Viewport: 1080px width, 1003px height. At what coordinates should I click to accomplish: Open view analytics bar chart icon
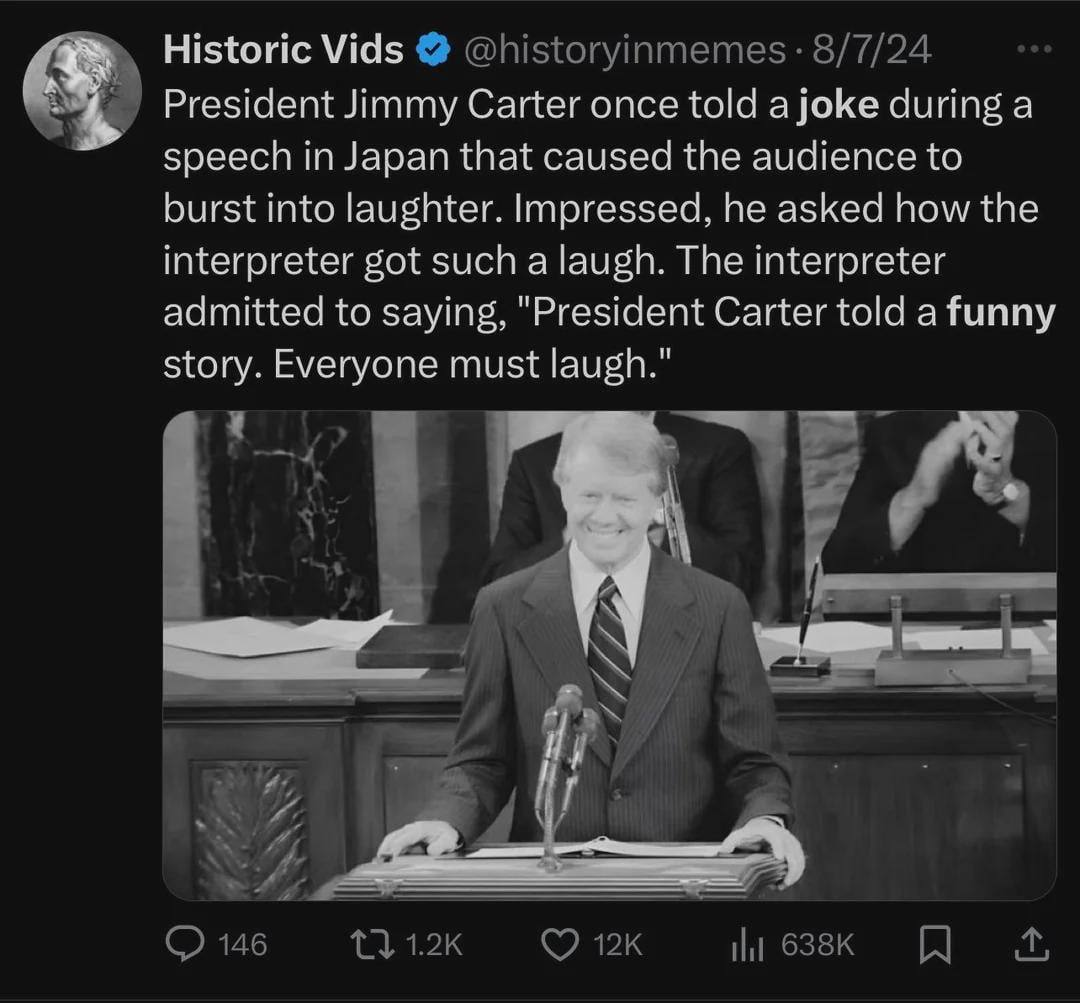tap(747, 944)
